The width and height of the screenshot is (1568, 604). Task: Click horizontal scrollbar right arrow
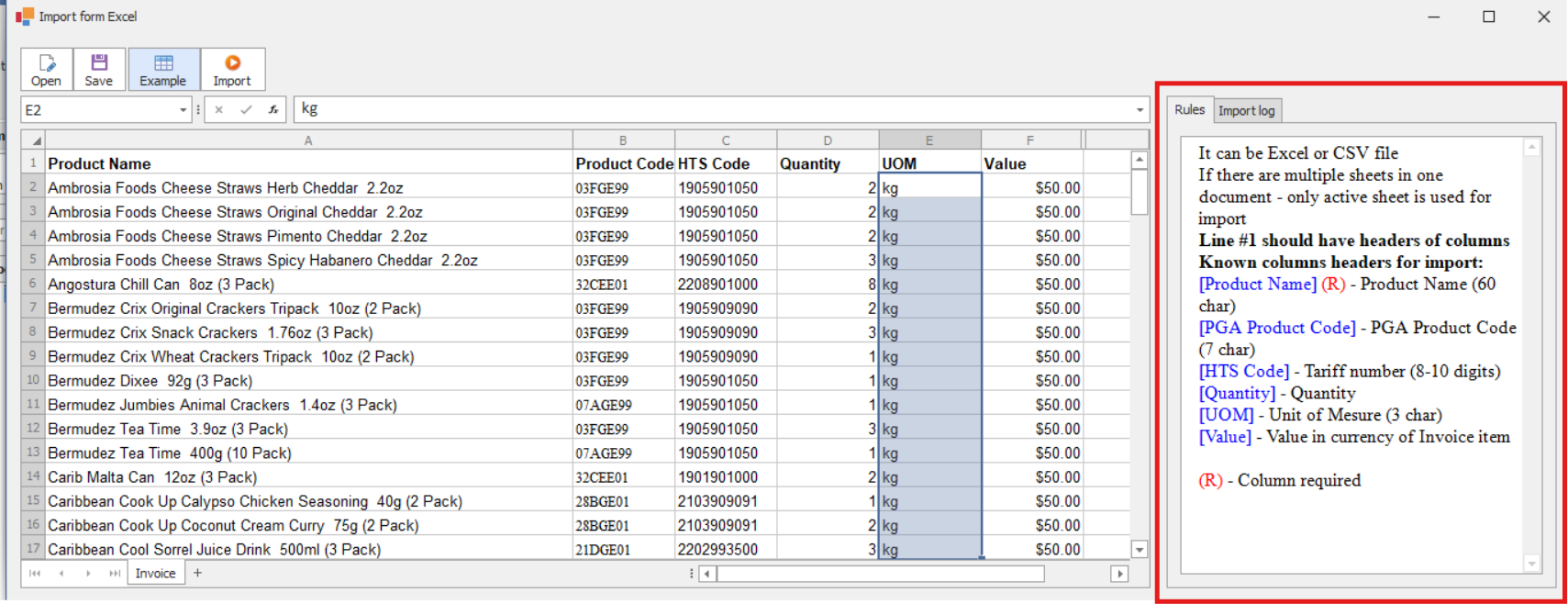point(1119,574)
